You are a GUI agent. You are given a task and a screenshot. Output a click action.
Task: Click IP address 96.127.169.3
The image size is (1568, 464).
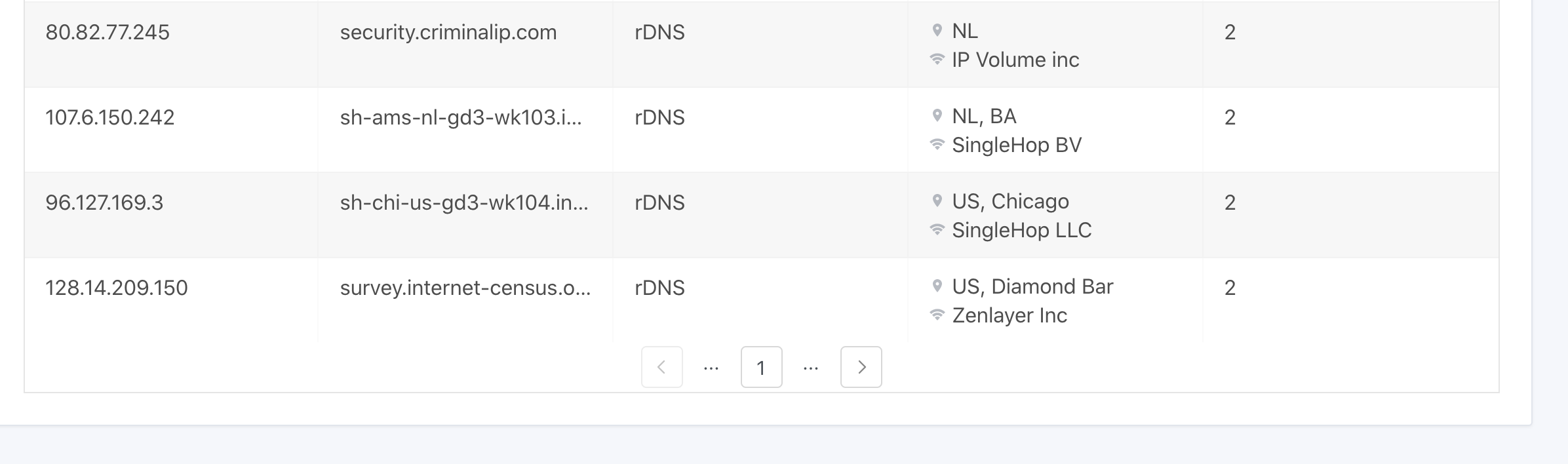click(x=104, y=203)
